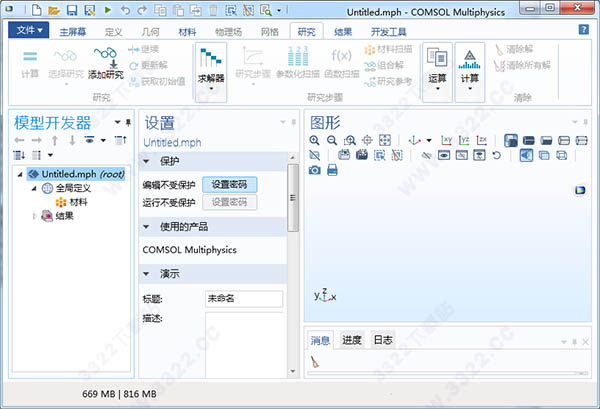Select the XY view icon
This screenshot has height=409, width=600.
448,141
